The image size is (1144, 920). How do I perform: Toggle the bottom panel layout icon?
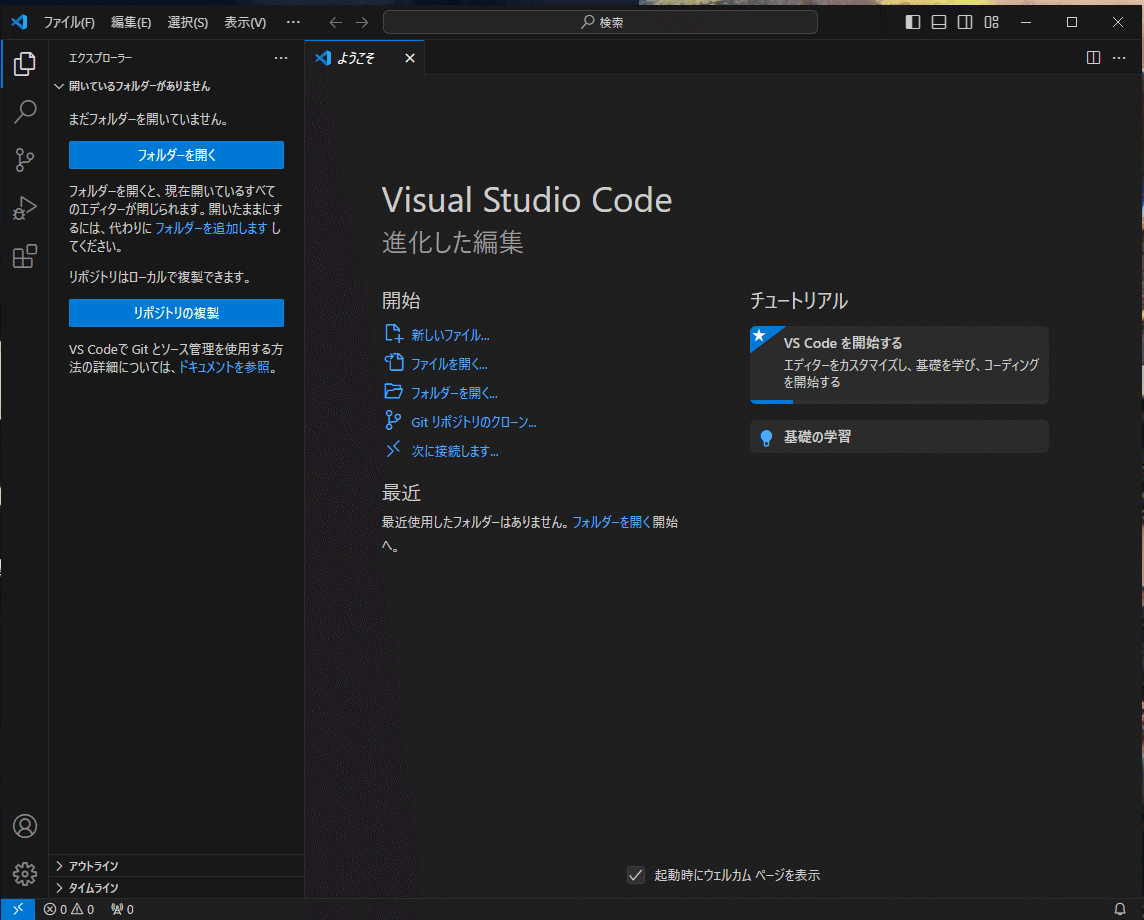point(938,22)
